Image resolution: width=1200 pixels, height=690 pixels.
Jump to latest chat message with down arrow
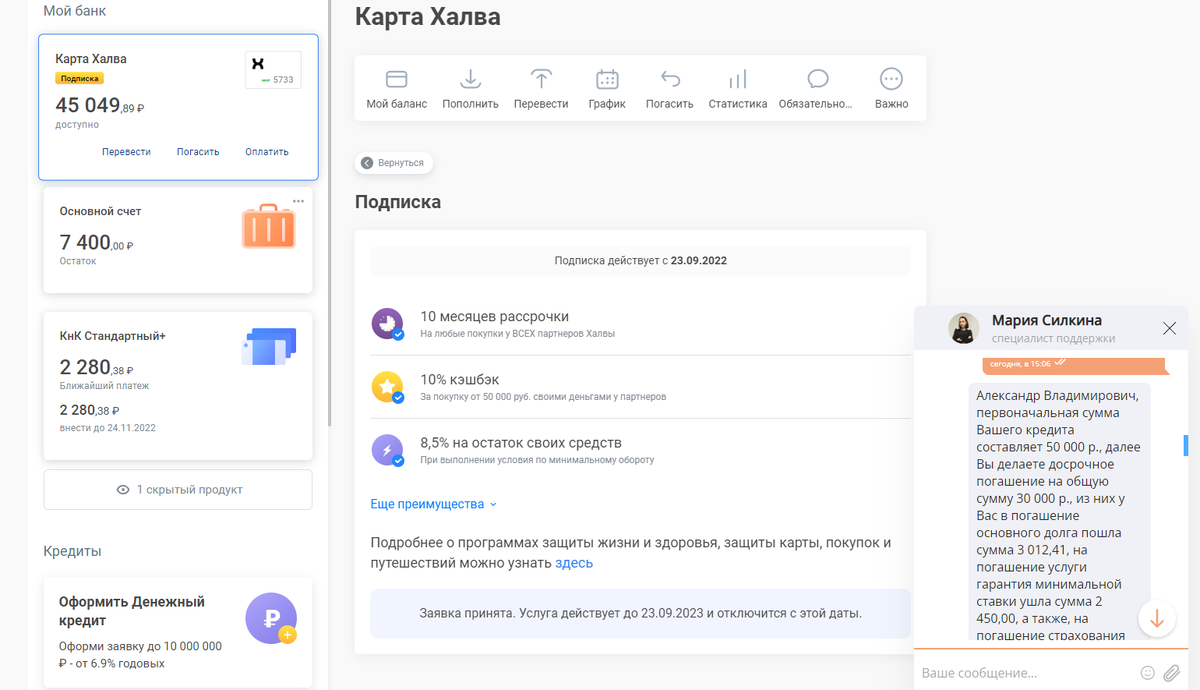1157,618
